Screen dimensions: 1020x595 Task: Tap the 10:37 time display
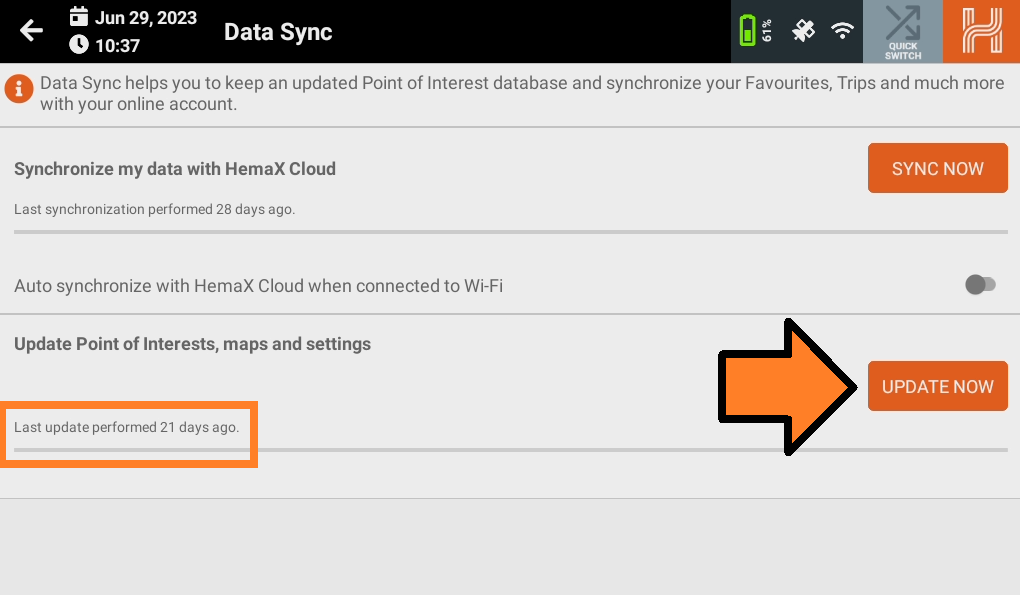tap(117, 46)
